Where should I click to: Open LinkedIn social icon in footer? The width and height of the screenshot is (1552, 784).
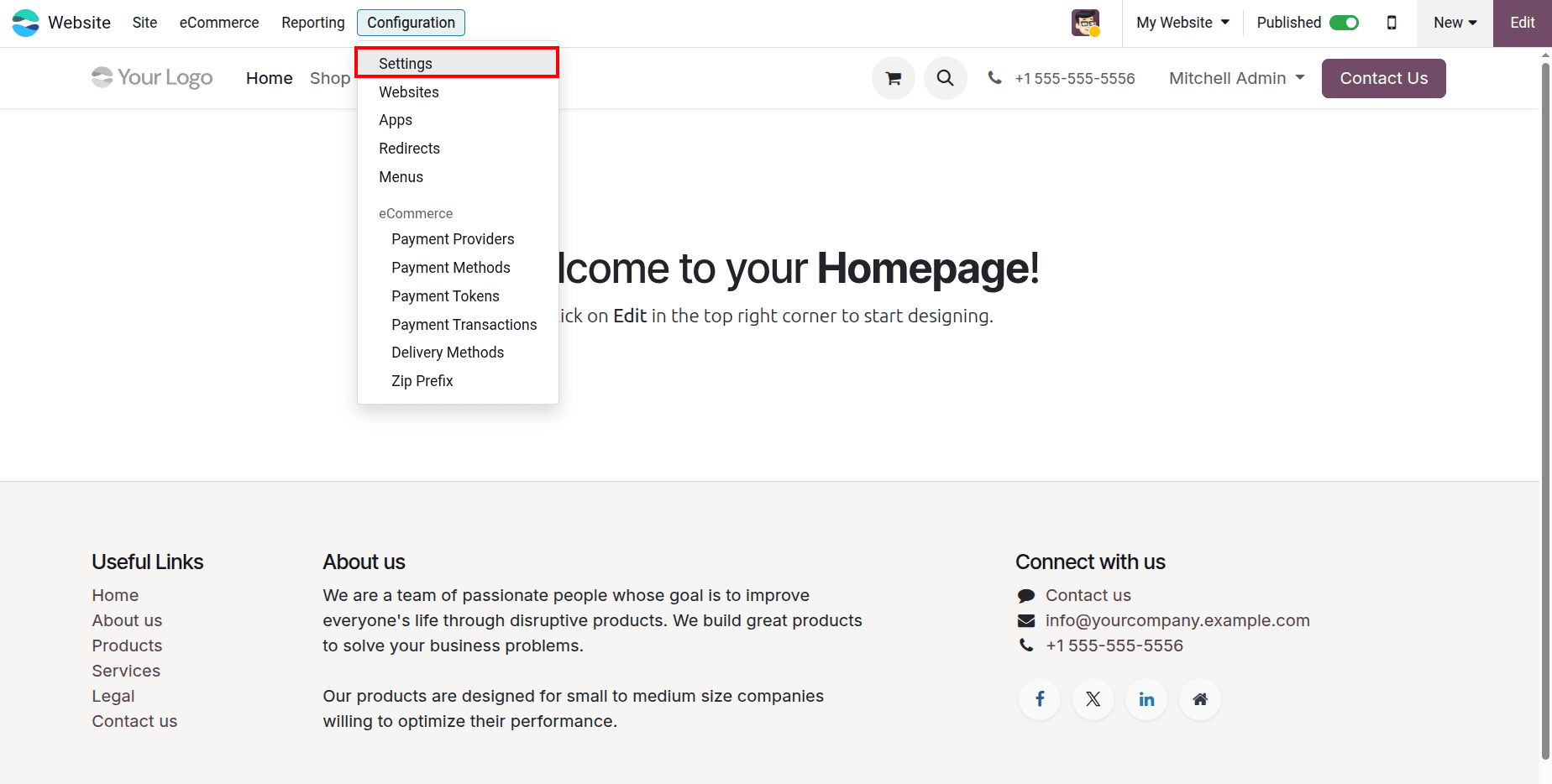1146,699
